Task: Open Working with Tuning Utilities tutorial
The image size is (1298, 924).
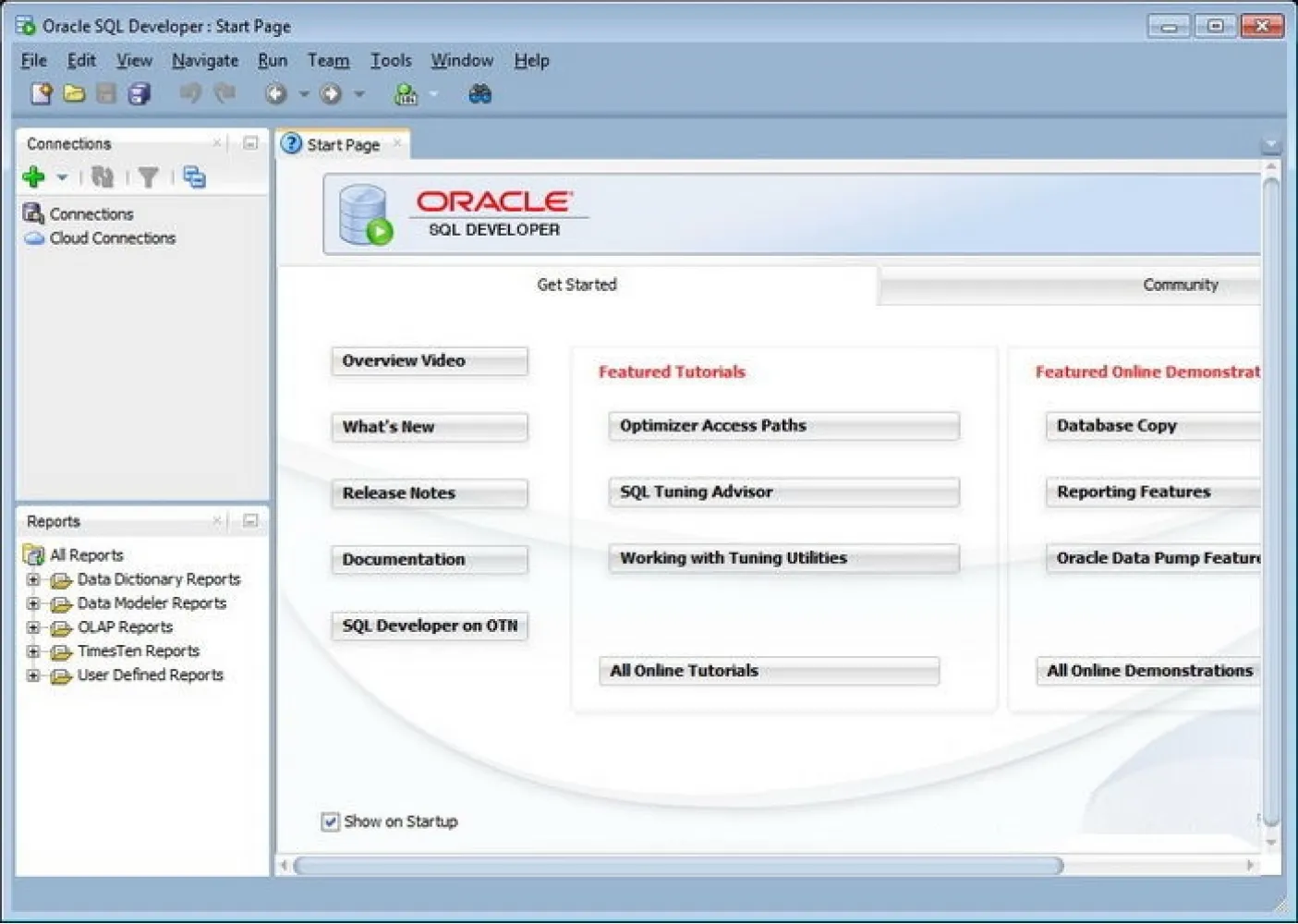Action: tap(783, 558)
